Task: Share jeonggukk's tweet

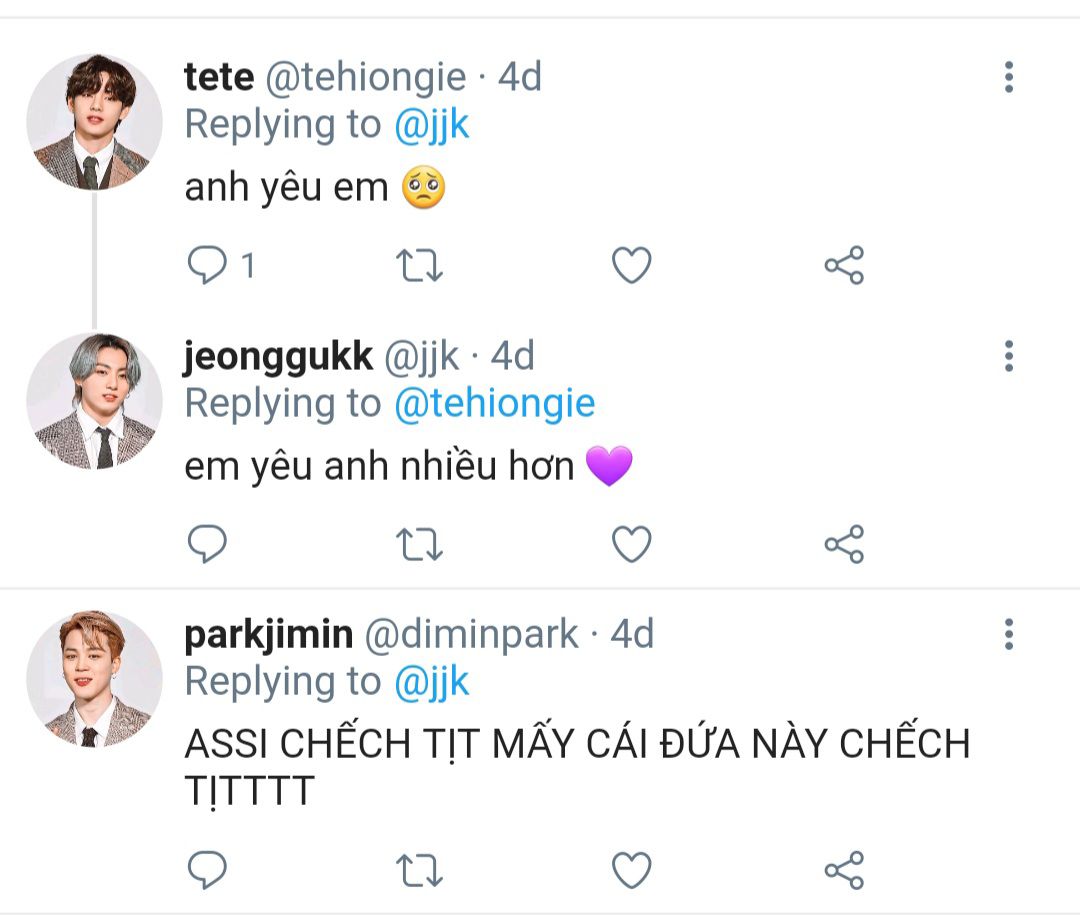Action: click(x=843, y=544)
